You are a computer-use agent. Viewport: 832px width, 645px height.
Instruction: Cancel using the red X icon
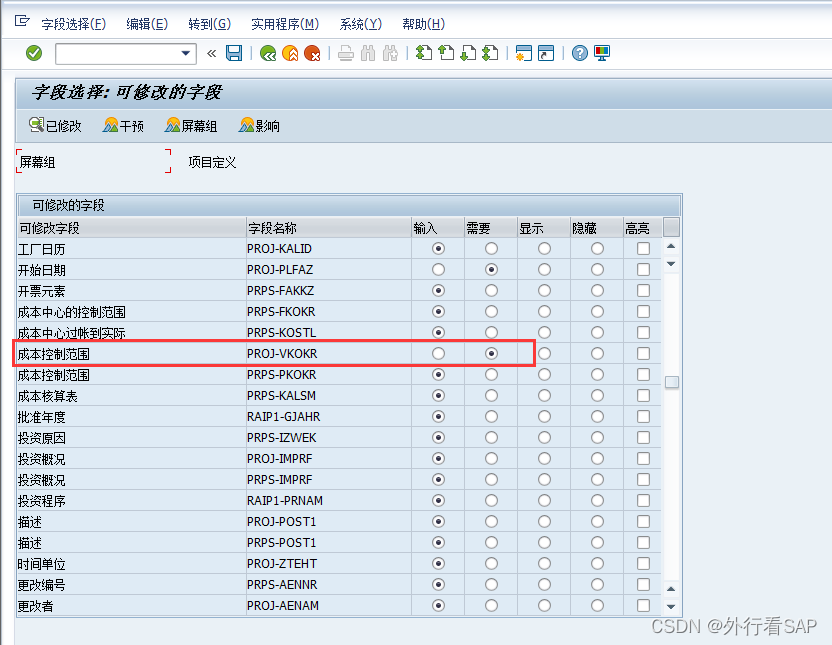point(312,53)
